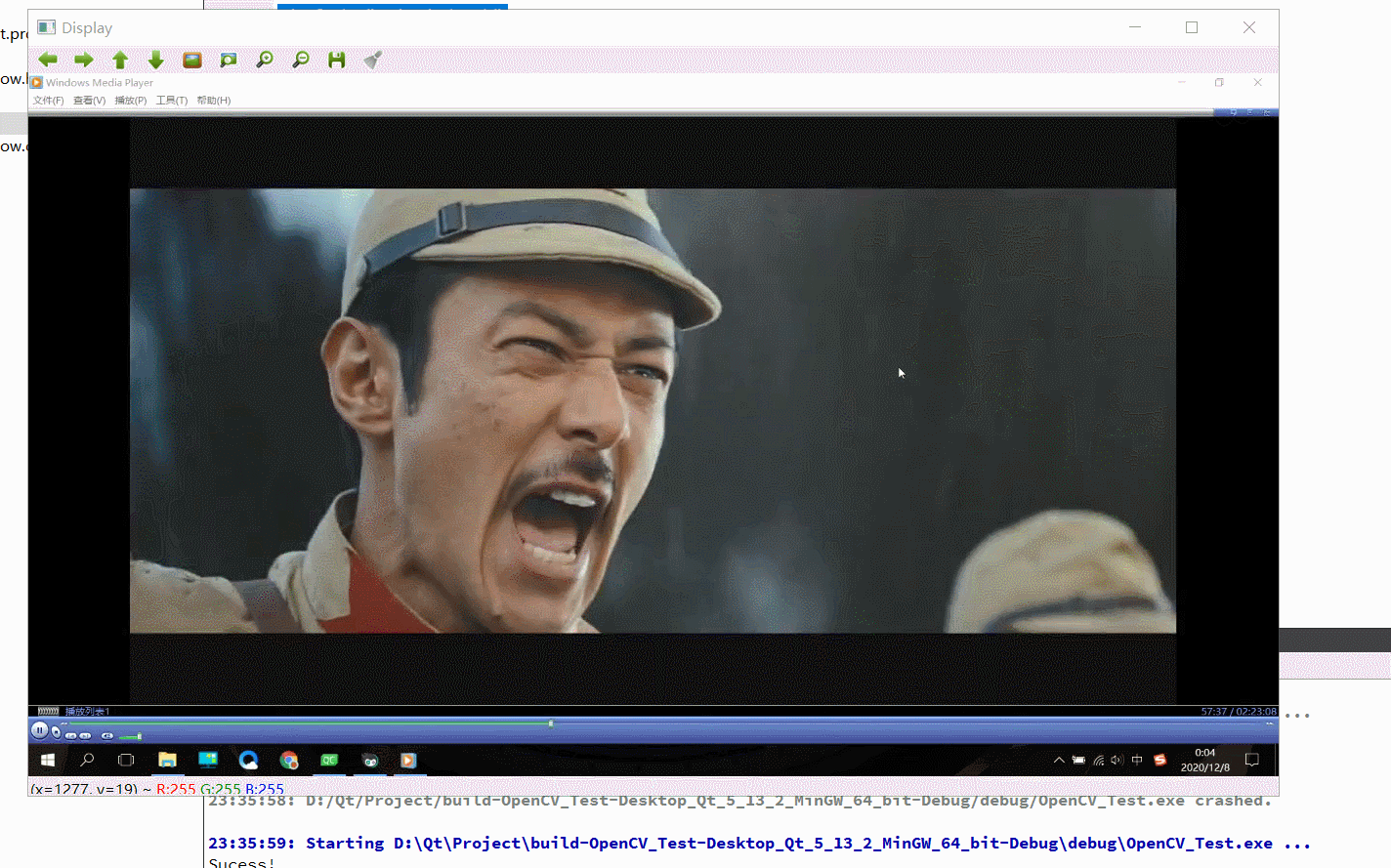Zoom in with the plus magnifier
The height and width of the screenshot is (868, 1391).
[265, 60]
